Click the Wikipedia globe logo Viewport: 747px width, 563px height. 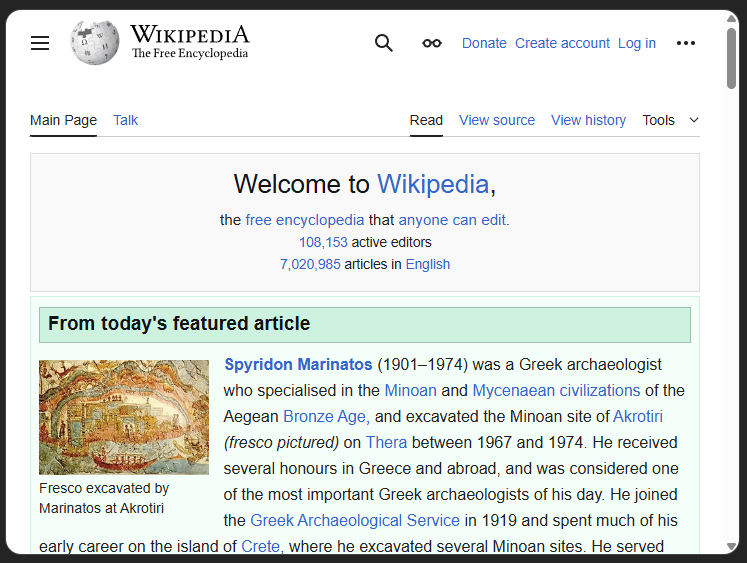pos(95,43)
